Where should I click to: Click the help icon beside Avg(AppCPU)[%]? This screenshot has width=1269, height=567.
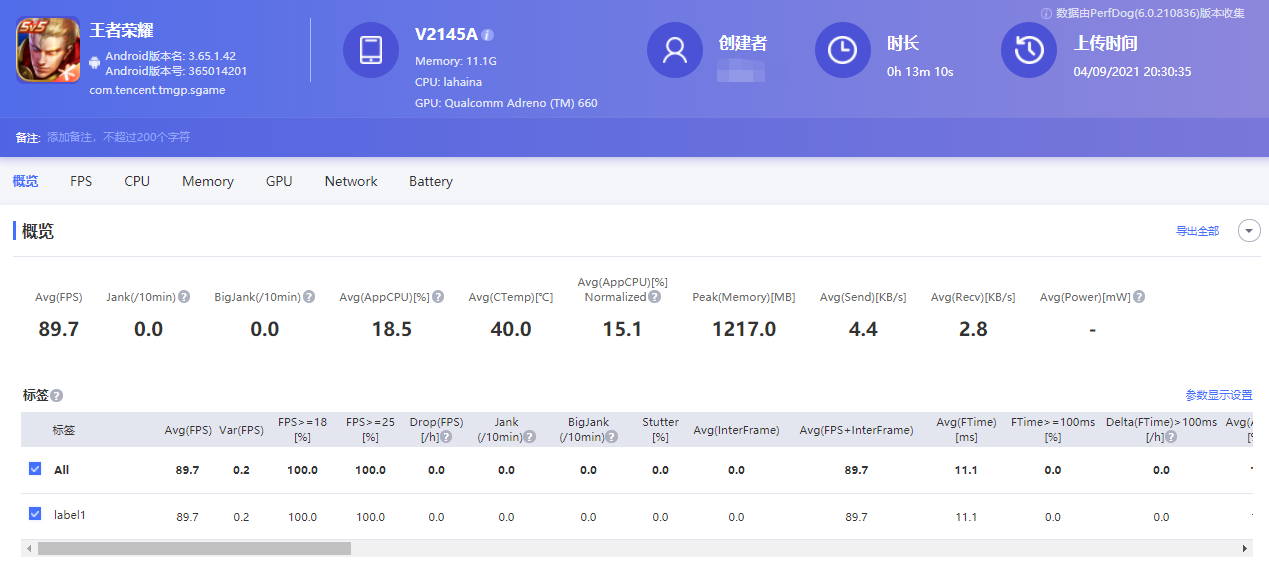[438, 297]
